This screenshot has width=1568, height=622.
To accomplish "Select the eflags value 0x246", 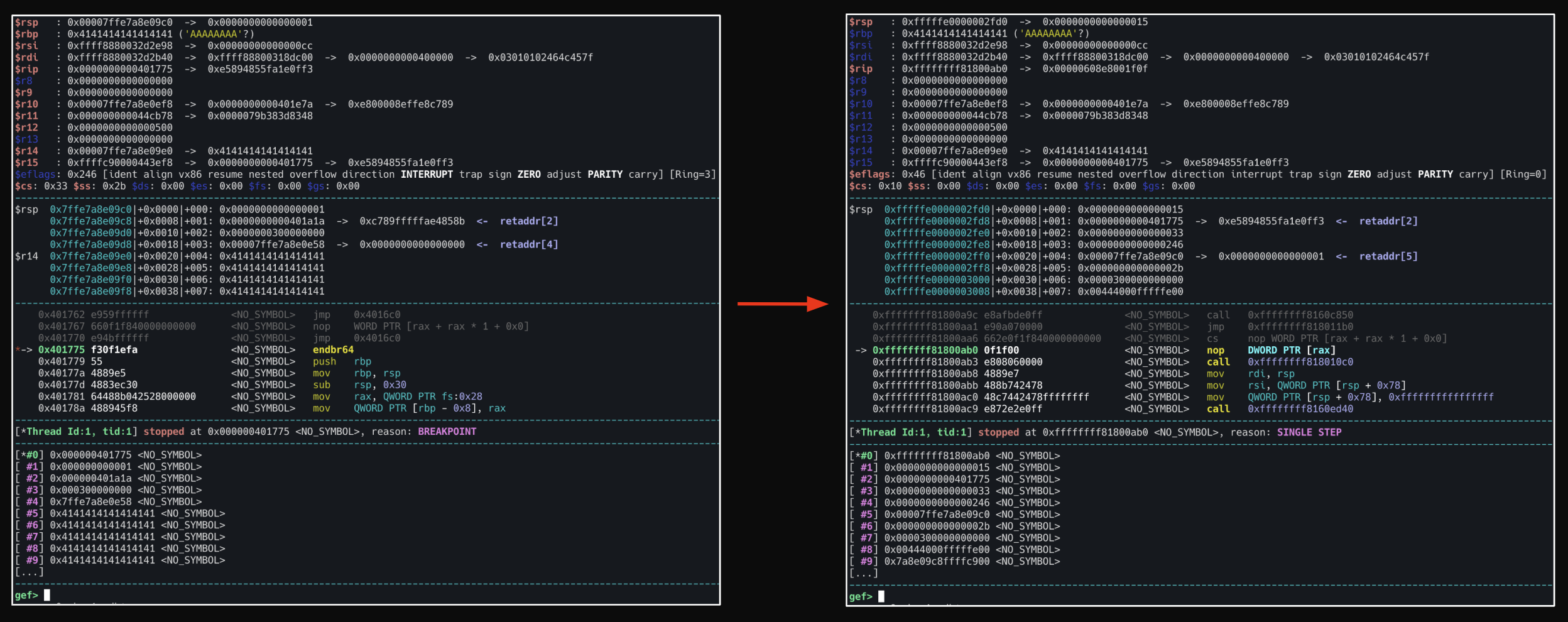I will click(x=82, y=175).
